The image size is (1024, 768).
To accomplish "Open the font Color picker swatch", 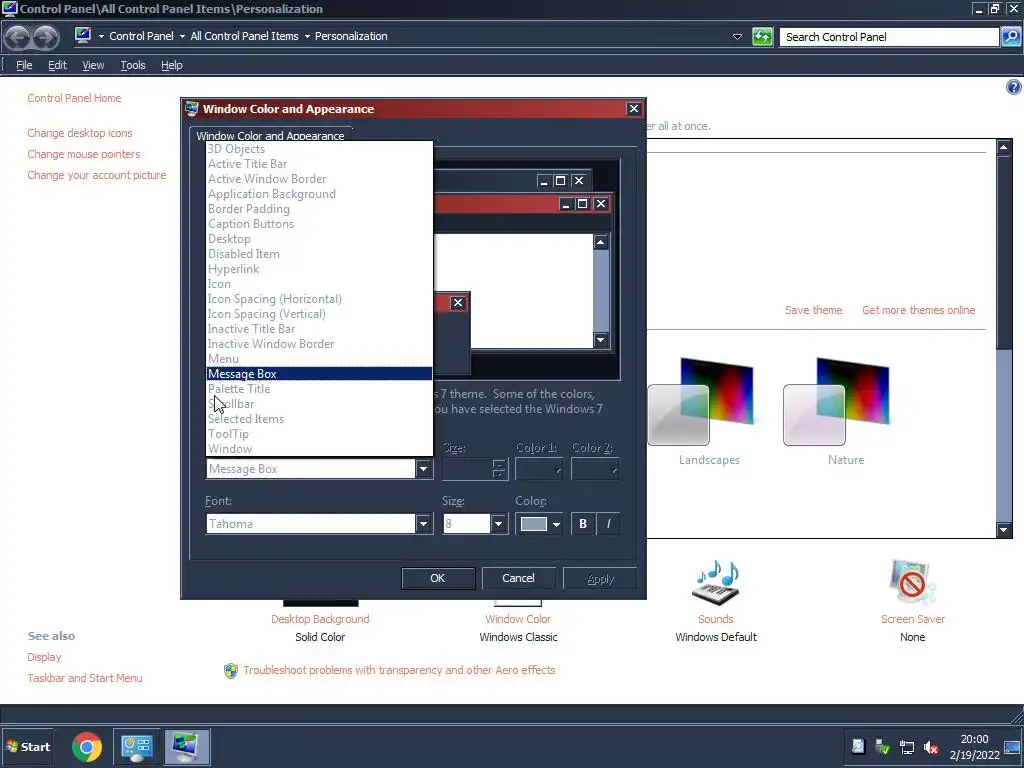I will click(x=539, y=524).
